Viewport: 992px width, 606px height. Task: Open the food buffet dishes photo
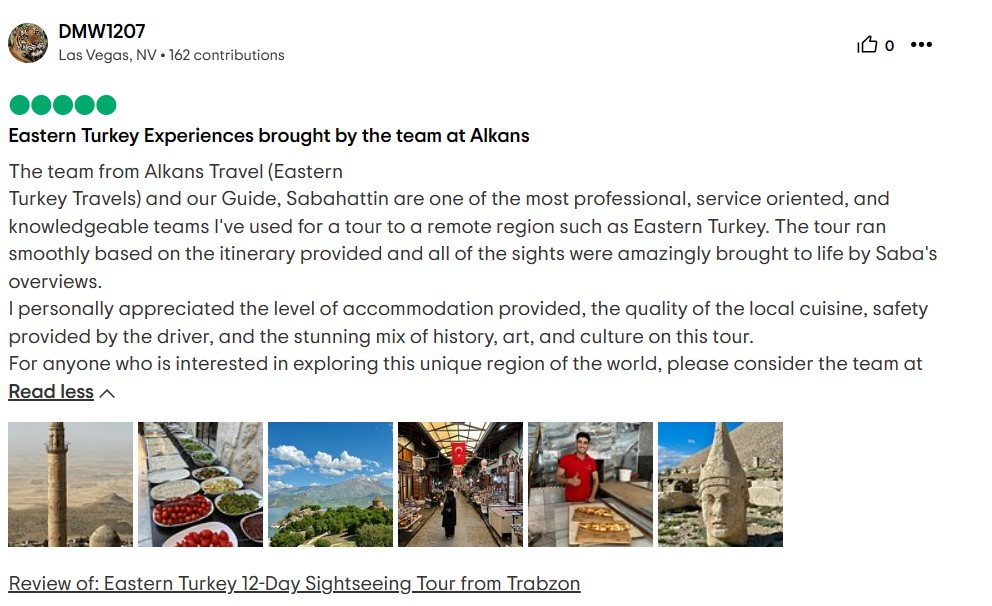click(x=200, y=484)
